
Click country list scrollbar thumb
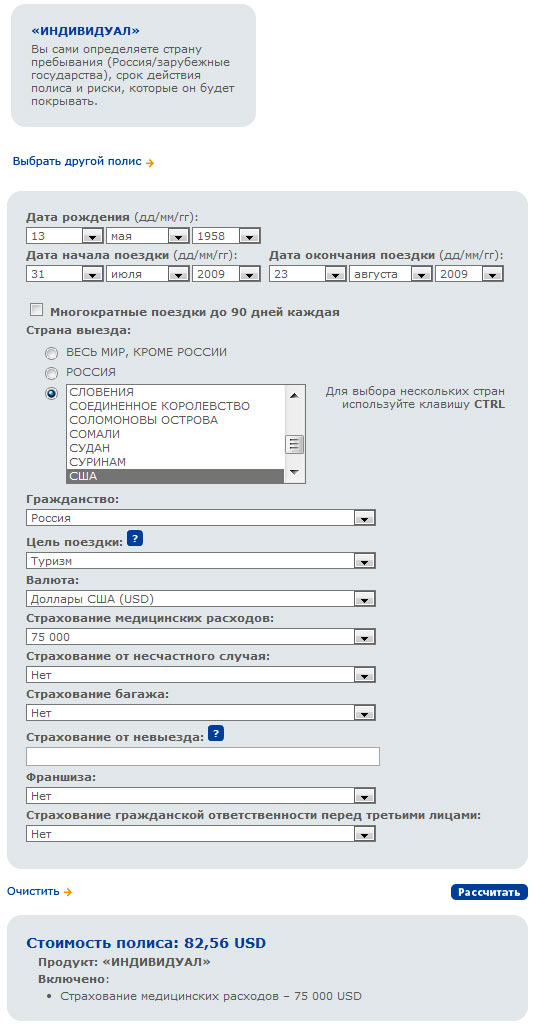(294, 445)
